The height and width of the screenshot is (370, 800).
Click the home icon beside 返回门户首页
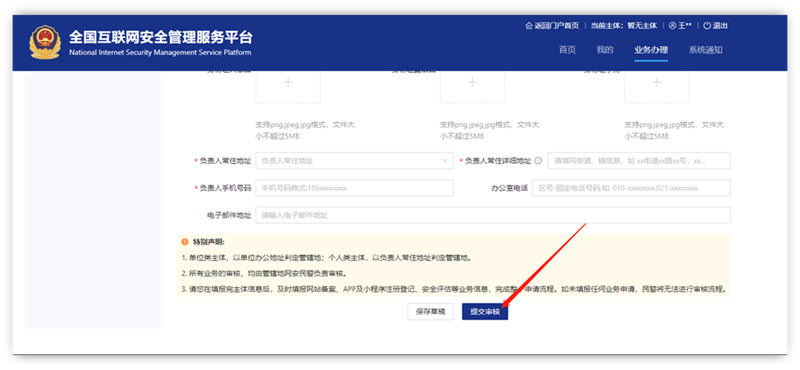click(x=529, y=26)
